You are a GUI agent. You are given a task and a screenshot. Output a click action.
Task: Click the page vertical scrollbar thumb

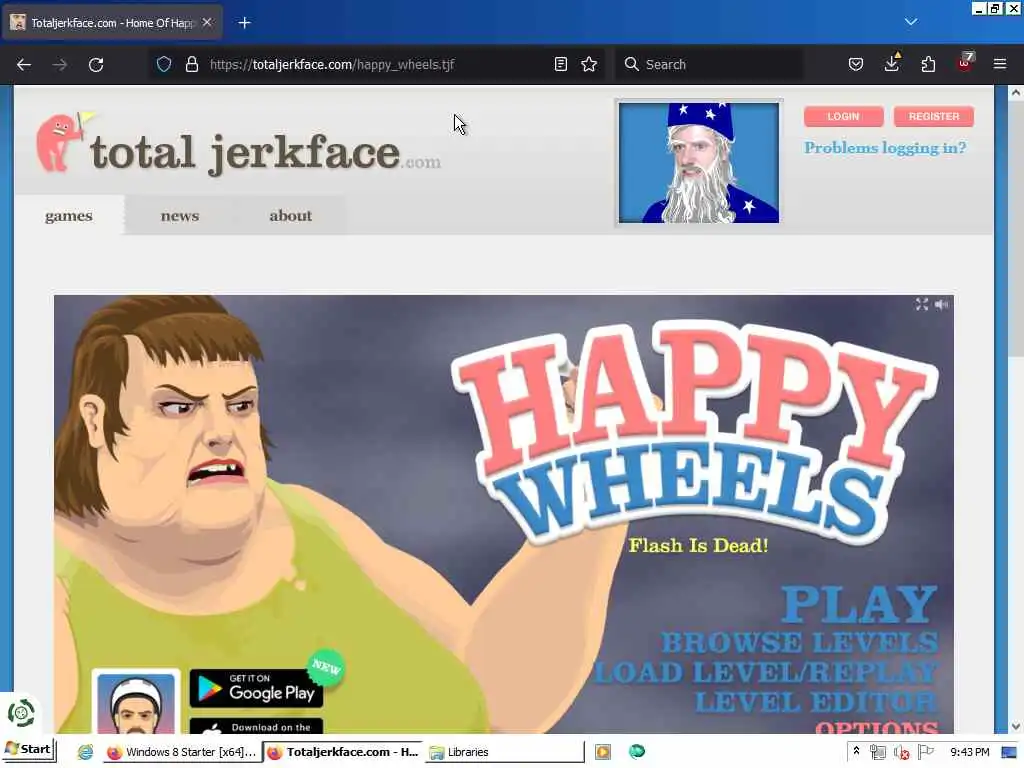tap(1016, 229)
